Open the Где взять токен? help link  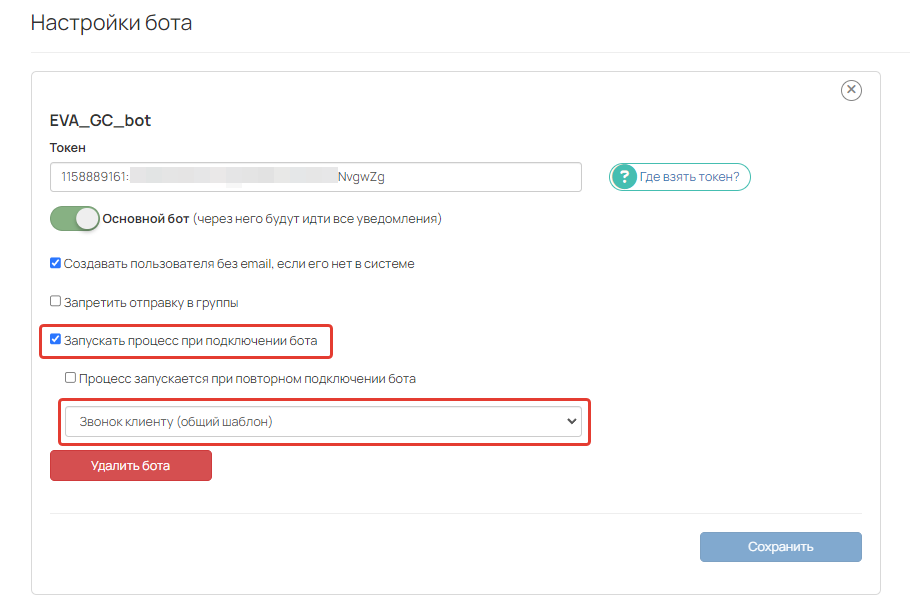pos(680,176)
